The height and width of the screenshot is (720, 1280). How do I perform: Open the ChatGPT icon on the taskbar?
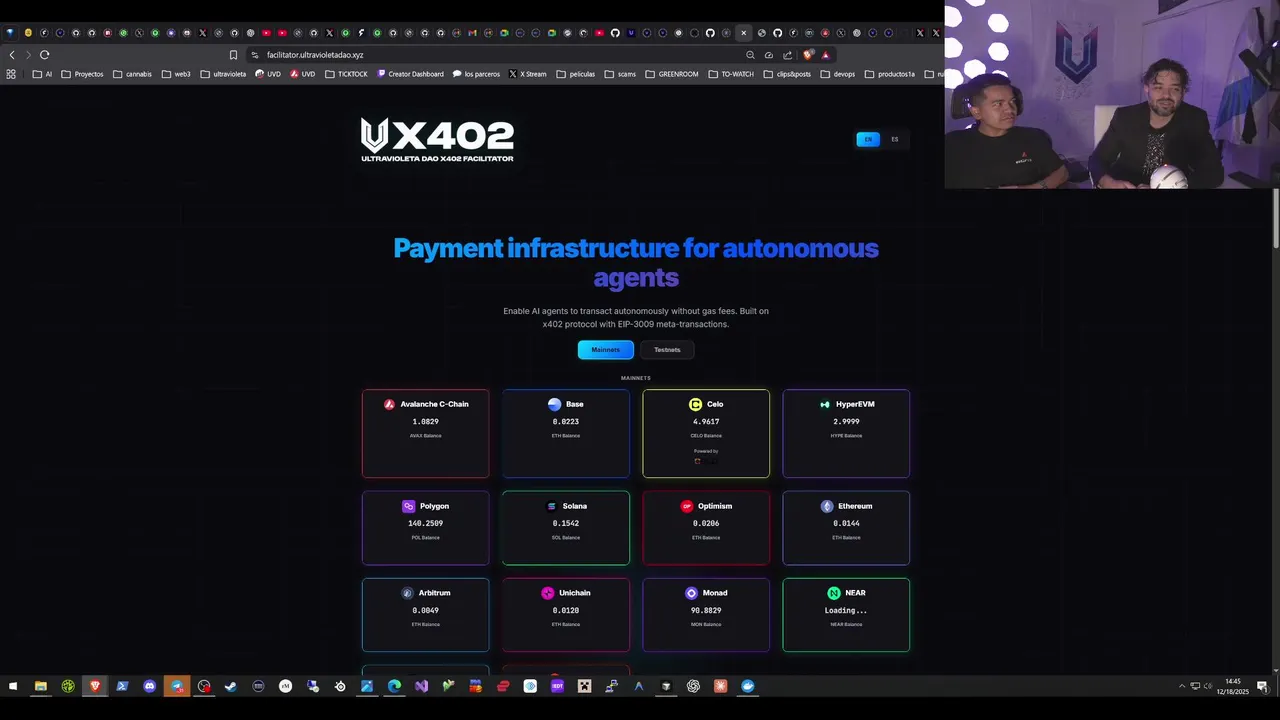(693, 686)
